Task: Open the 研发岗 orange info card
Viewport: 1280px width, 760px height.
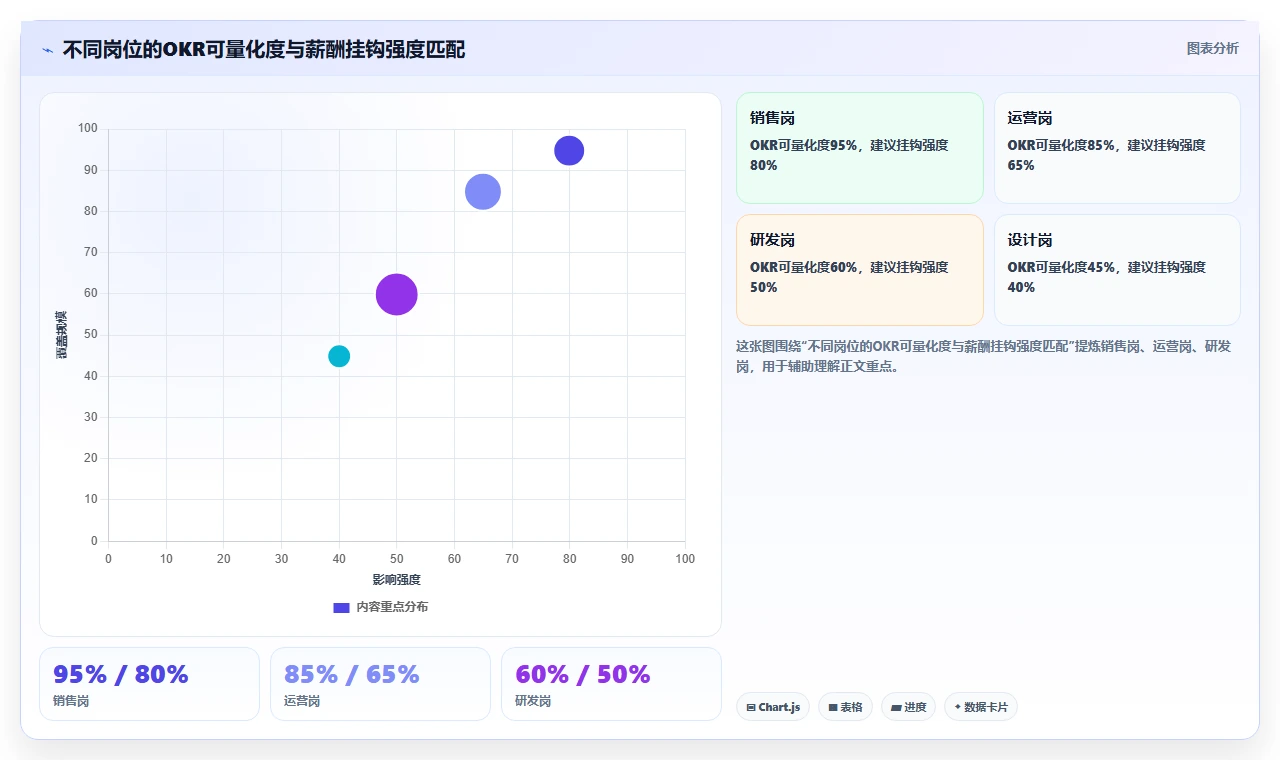Action: pyautogui.click(x=860, y=270)
